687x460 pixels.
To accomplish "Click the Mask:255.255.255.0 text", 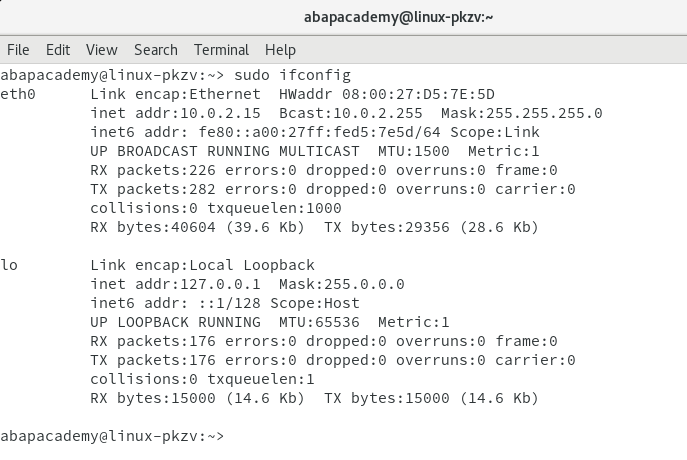I will (x=521, y=113).
